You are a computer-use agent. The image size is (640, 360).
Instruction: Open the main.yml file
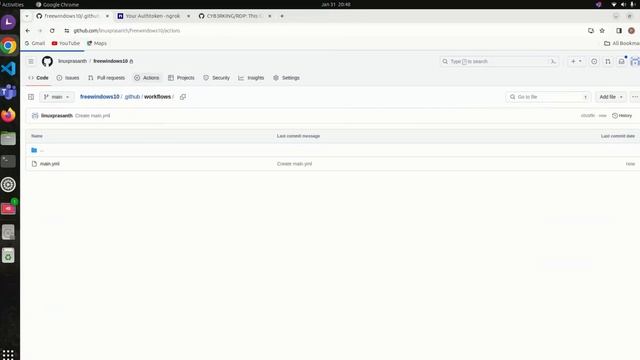click(50, 164)
